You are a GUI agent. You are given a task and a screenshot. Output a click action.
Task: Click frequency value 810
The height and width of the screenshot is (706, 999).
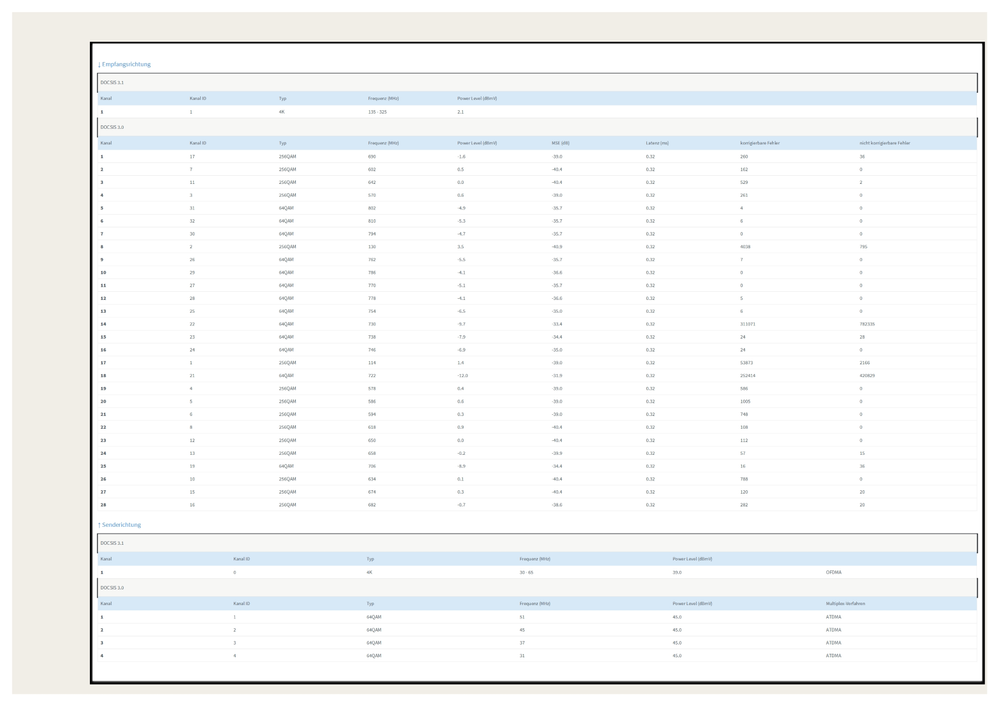click(x=371, y=221)
